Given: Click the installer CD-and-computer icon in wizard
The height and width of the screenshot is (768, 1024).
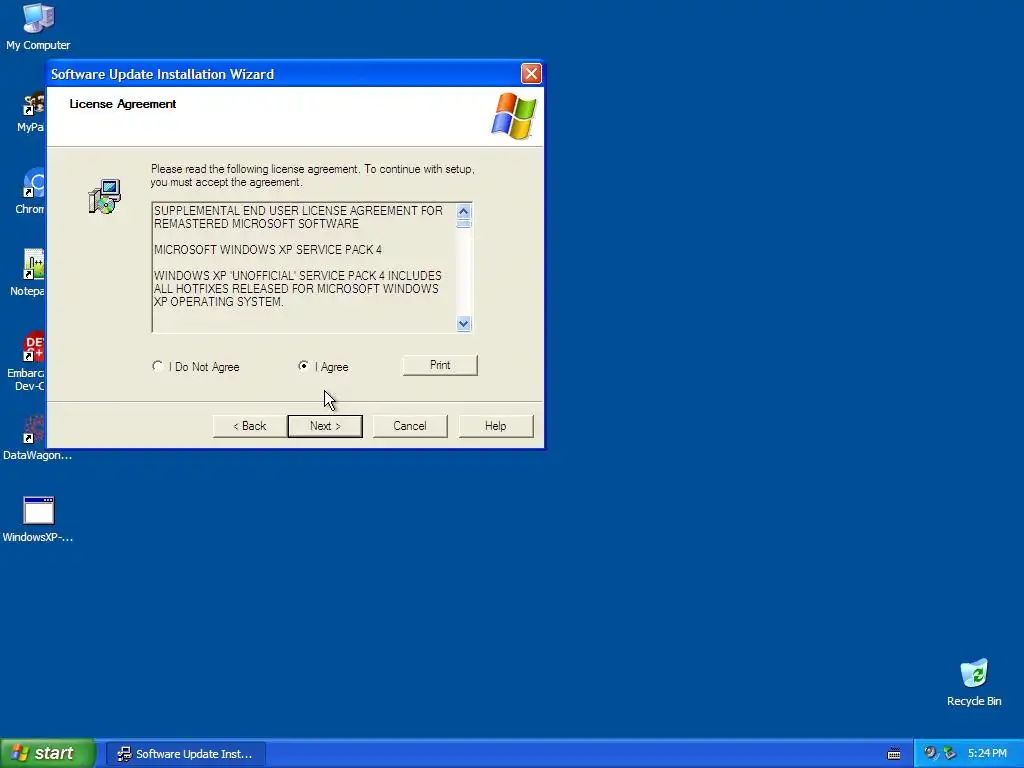Looking at the screenshot, I should pos(104,197).
